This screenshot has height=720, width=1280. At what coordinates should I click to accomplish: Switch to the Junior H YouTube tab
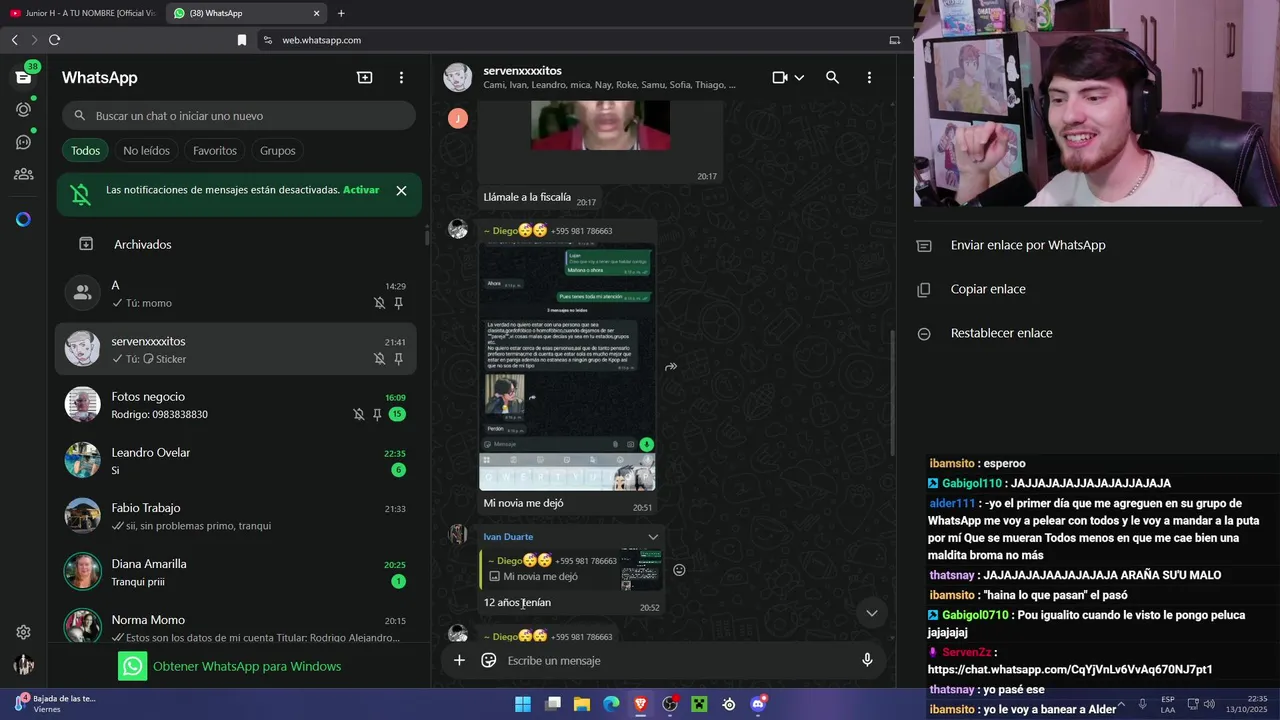coord(83,13)
